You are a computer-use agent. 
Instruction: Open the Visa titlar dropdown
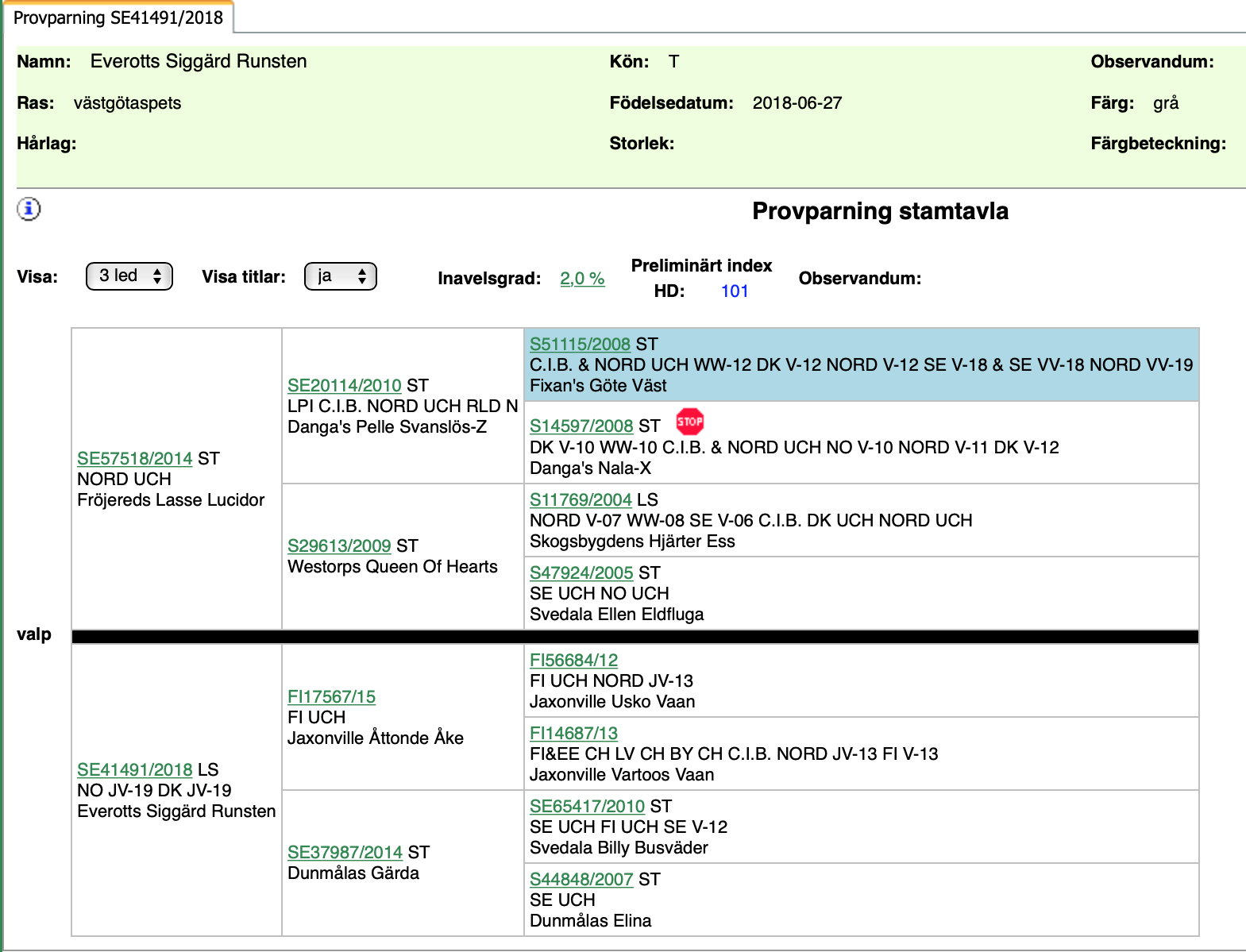(x=340, y=276)
